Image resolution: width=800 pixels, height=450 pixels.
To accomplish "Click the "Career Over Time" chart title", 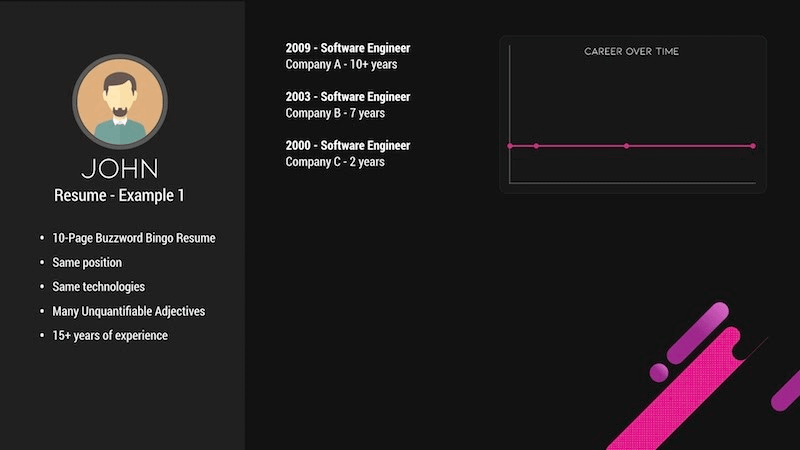I will (x=632, y=51).
